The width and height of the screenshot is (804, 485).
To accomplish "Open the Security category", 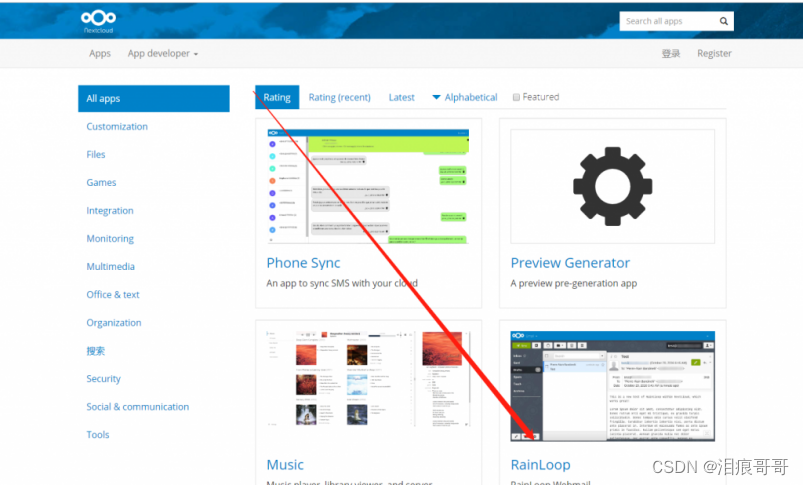I will point(104,379).
